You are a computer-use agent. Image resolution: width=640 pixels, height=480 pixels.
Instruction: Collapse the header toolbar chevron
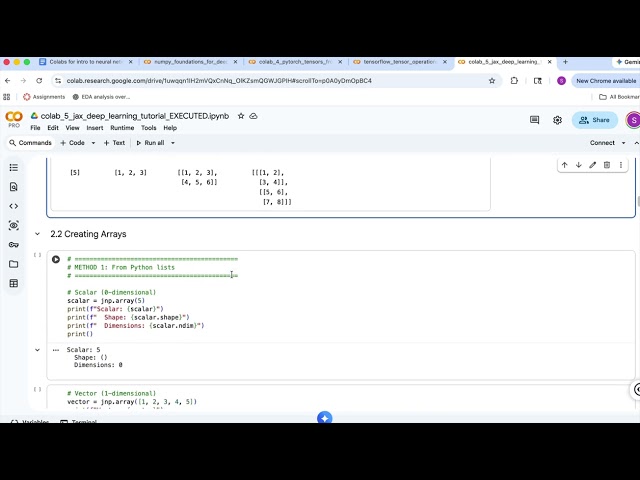[x=636, y=143]
